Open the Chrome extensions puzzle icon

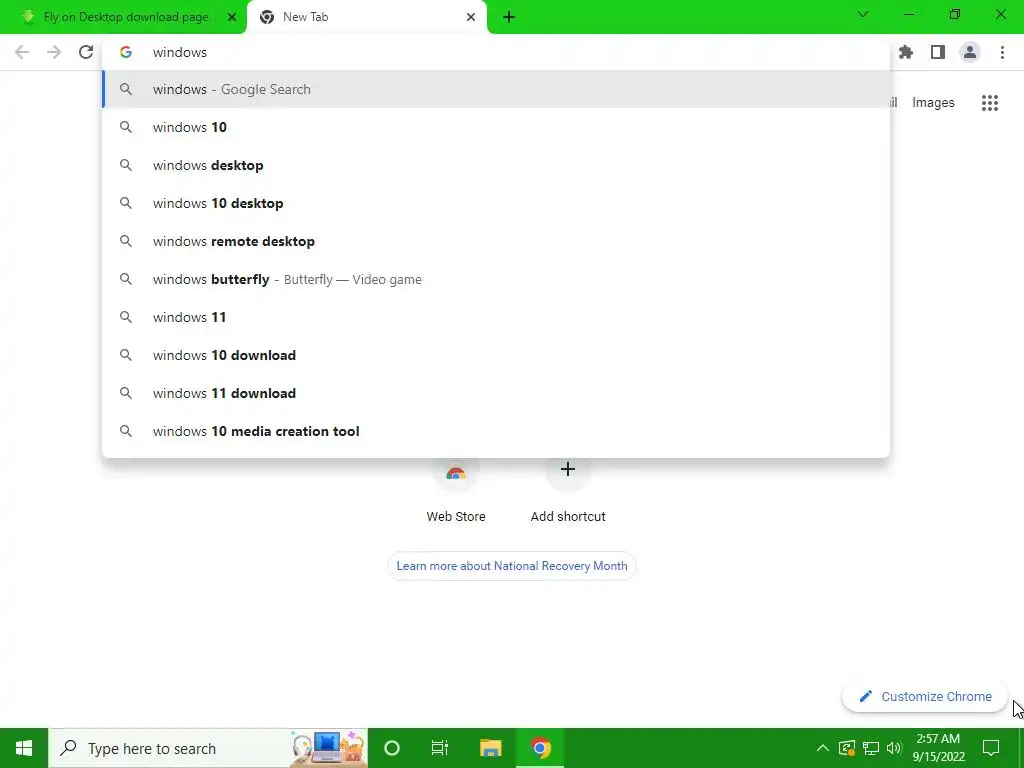pyautogui.click(x=906, y=52)
